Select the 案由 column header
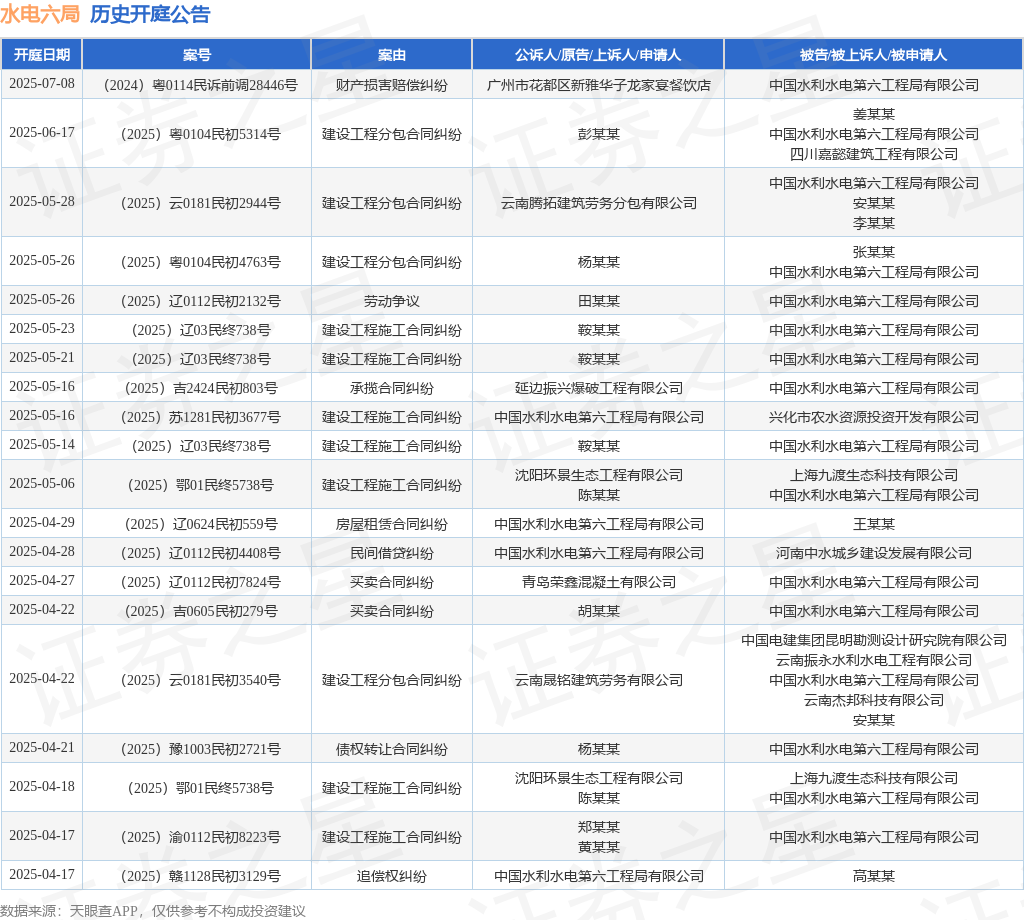 (392, 55)
